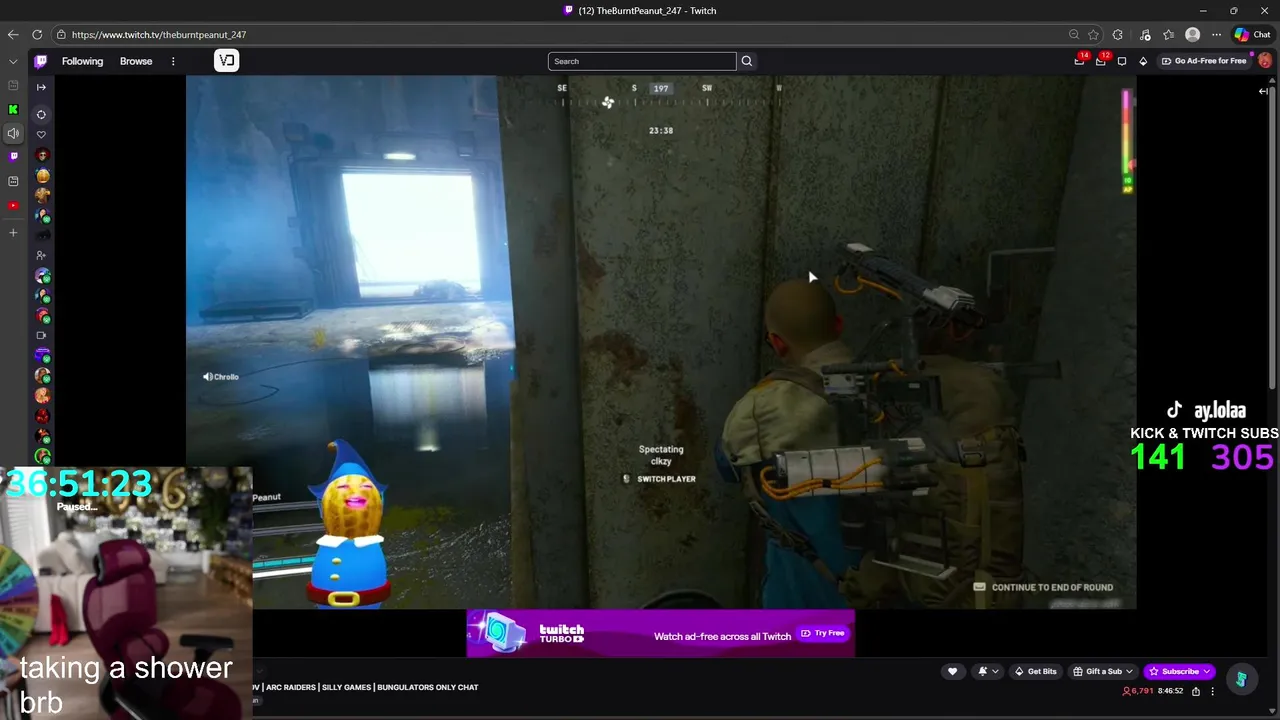Open the three-dot menu beside Browse

(173, 61)
